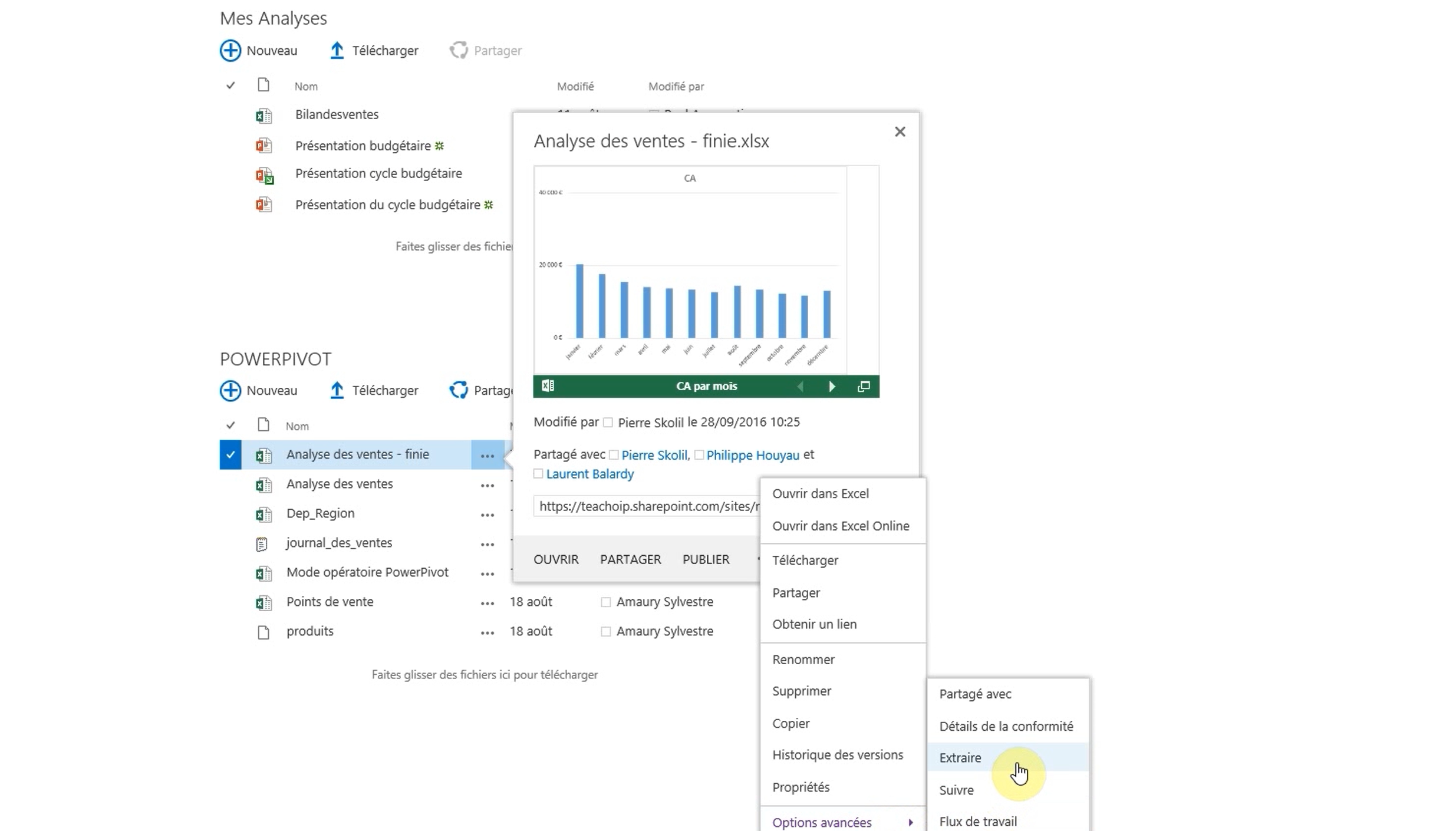
Task: Uncheck the Analyse des ventes - finie row checkbox
Action: click(230, 454)
